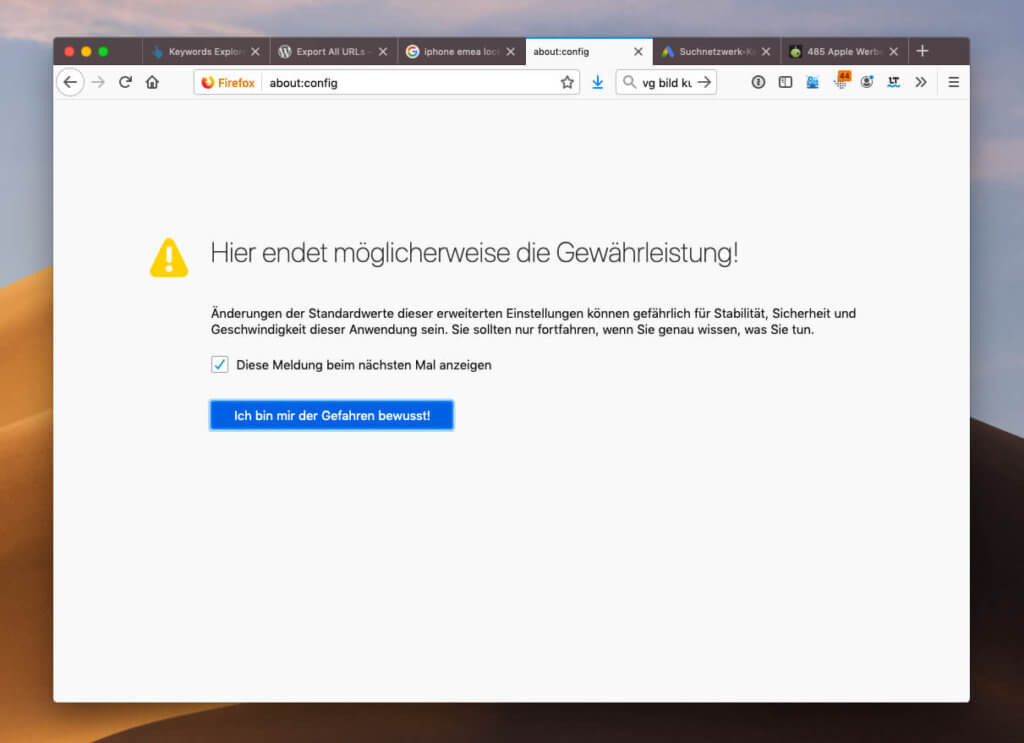Image resolution: width=1024 pixels, height=743 pixels.
Task: Open a new tab with the plus button
Action: tap(920, 51)
